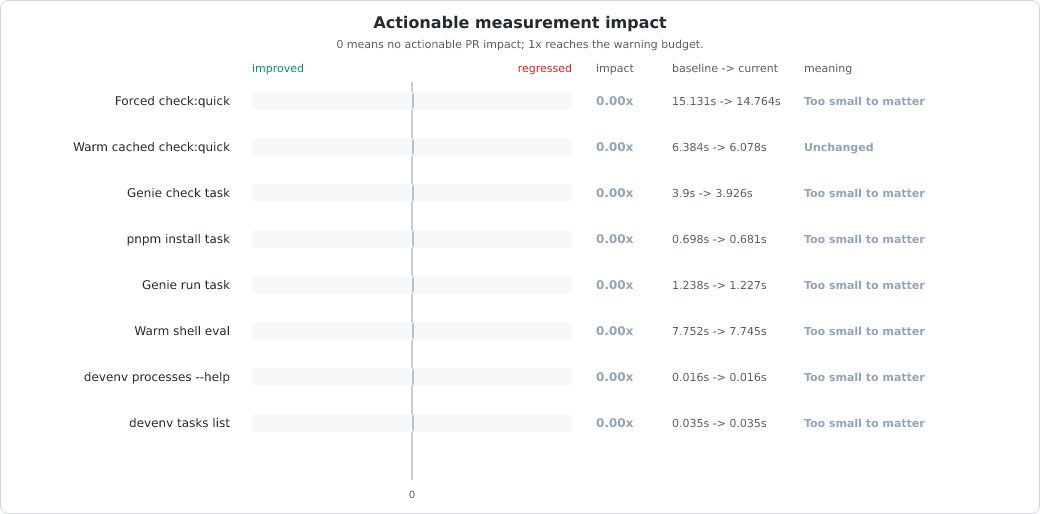Click the impact bar for Warm cached check:quick
The height and width of the screenshot is (514, 1040).
(x=412, y=147)
